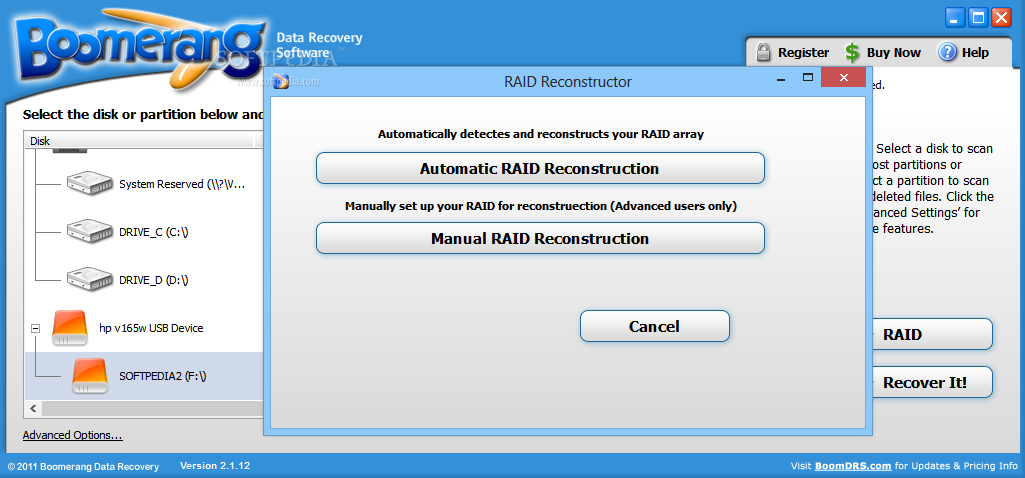The width and height of the screenshot is (1025, 478).
Task: Click the RAID Reconstructor title bar app icon
Action: coord(281,81)
